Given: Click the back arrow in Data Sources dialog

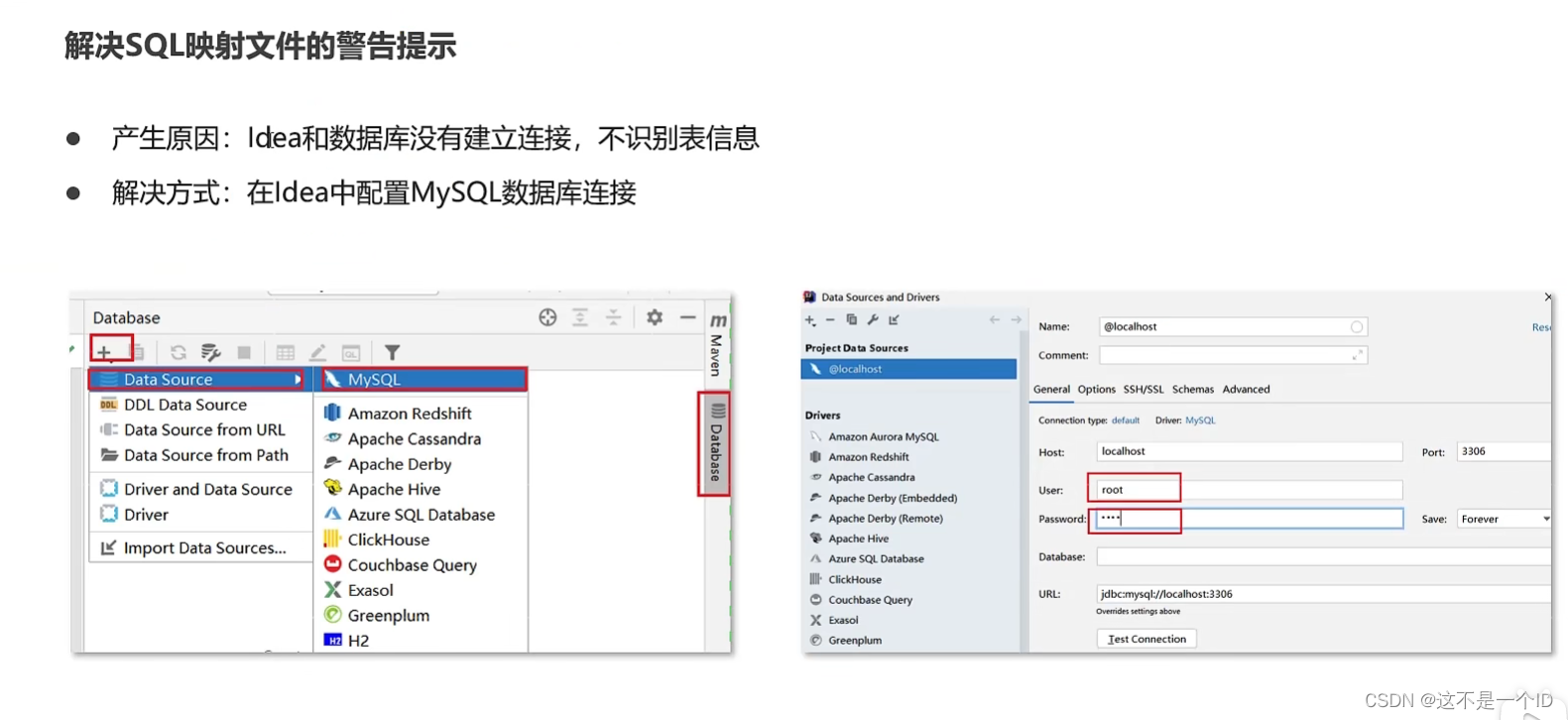Looking at the screenshot, I should tap(994, 319).
